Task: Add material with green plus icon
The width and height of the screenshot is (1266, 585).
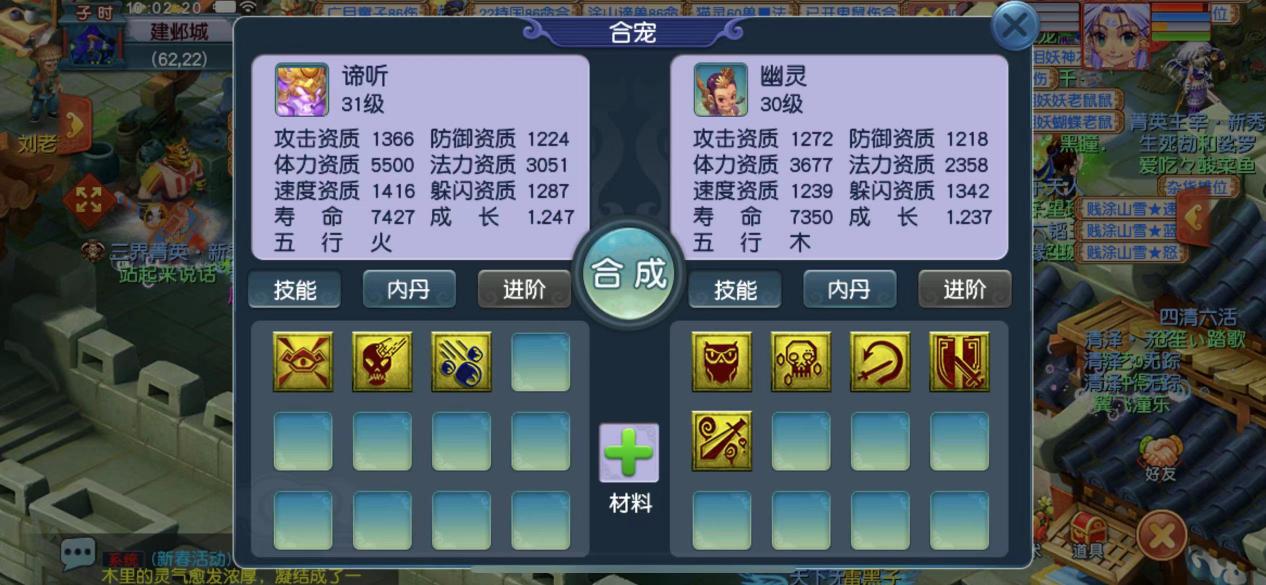Action: tap(629, 453)
